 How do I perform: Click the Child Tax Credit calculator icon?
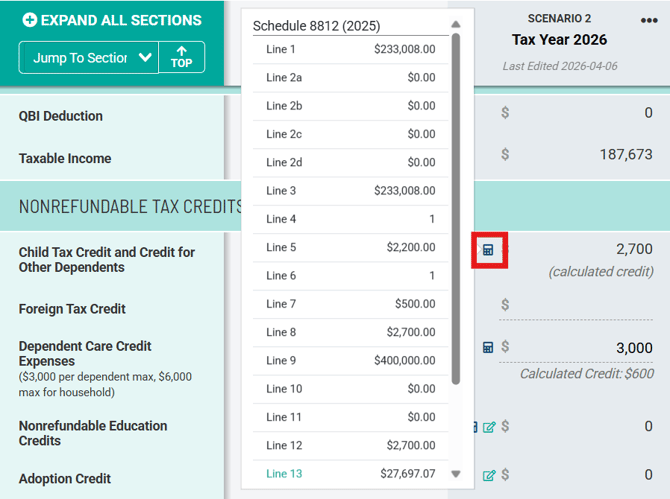[x=488, y=249]
